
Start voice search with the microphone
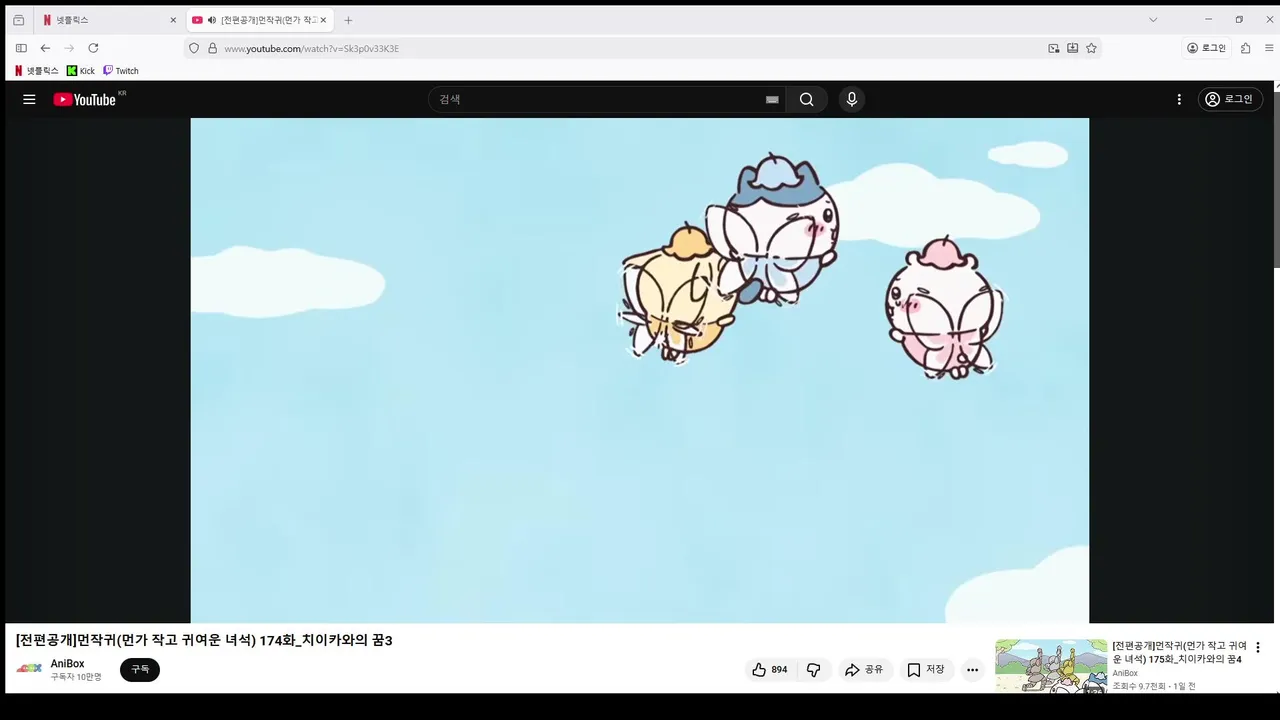(851, 99)
